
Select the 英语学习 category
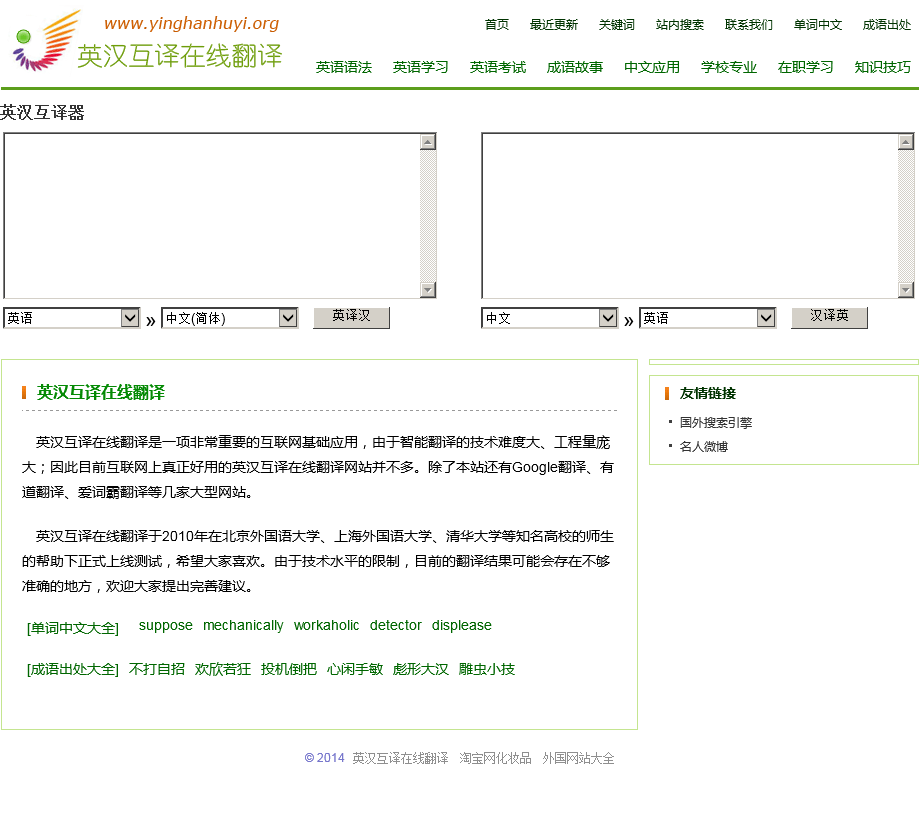tap(420, 67)
